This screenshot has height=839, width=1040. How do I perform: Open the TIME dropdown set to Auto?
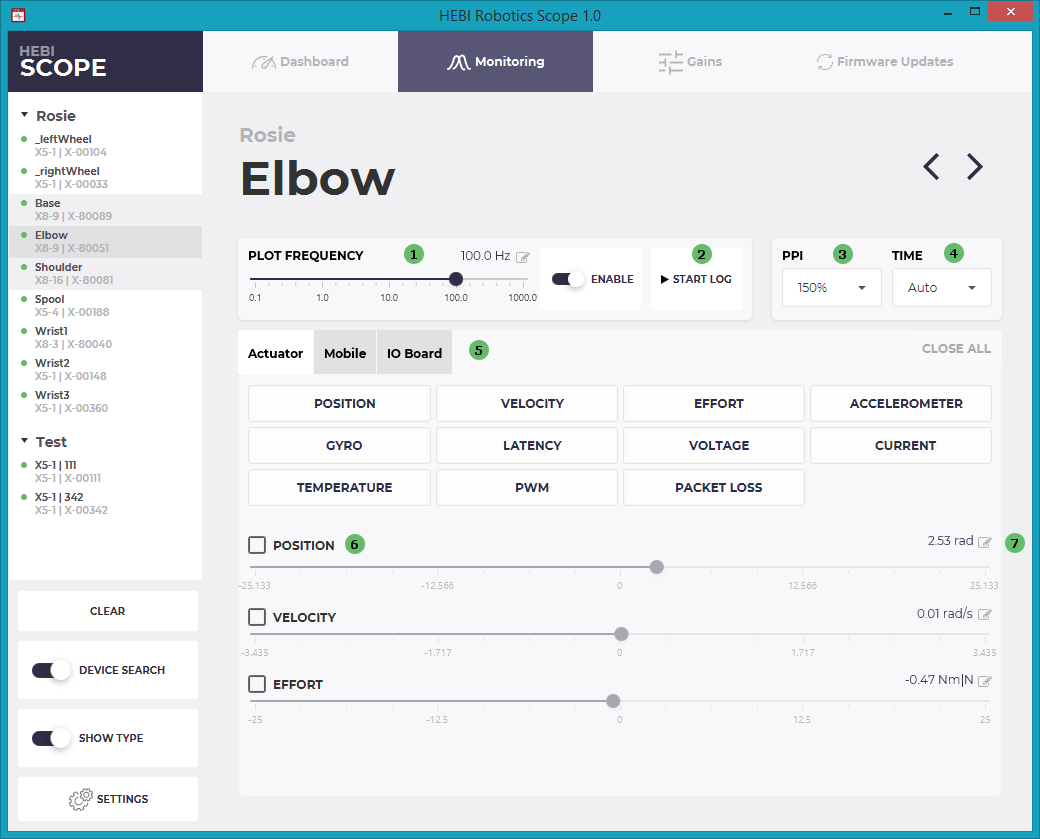[x=941, y=287]
